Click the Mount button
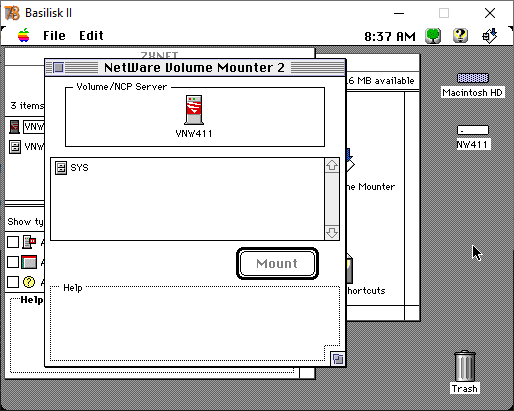 pyautogui.click(x=277, y=263)
